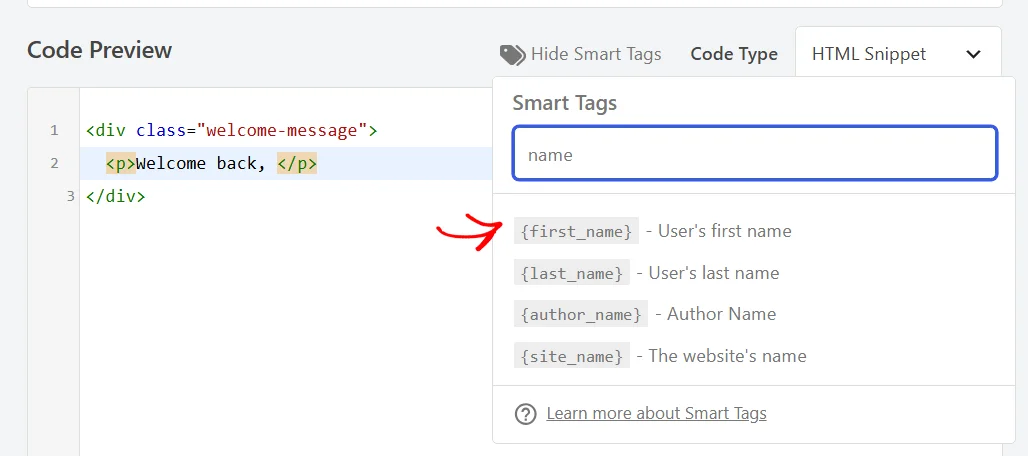Click line number 1 in gutter
Viewport: 1028px width, 456px height.
click(54, 130)
